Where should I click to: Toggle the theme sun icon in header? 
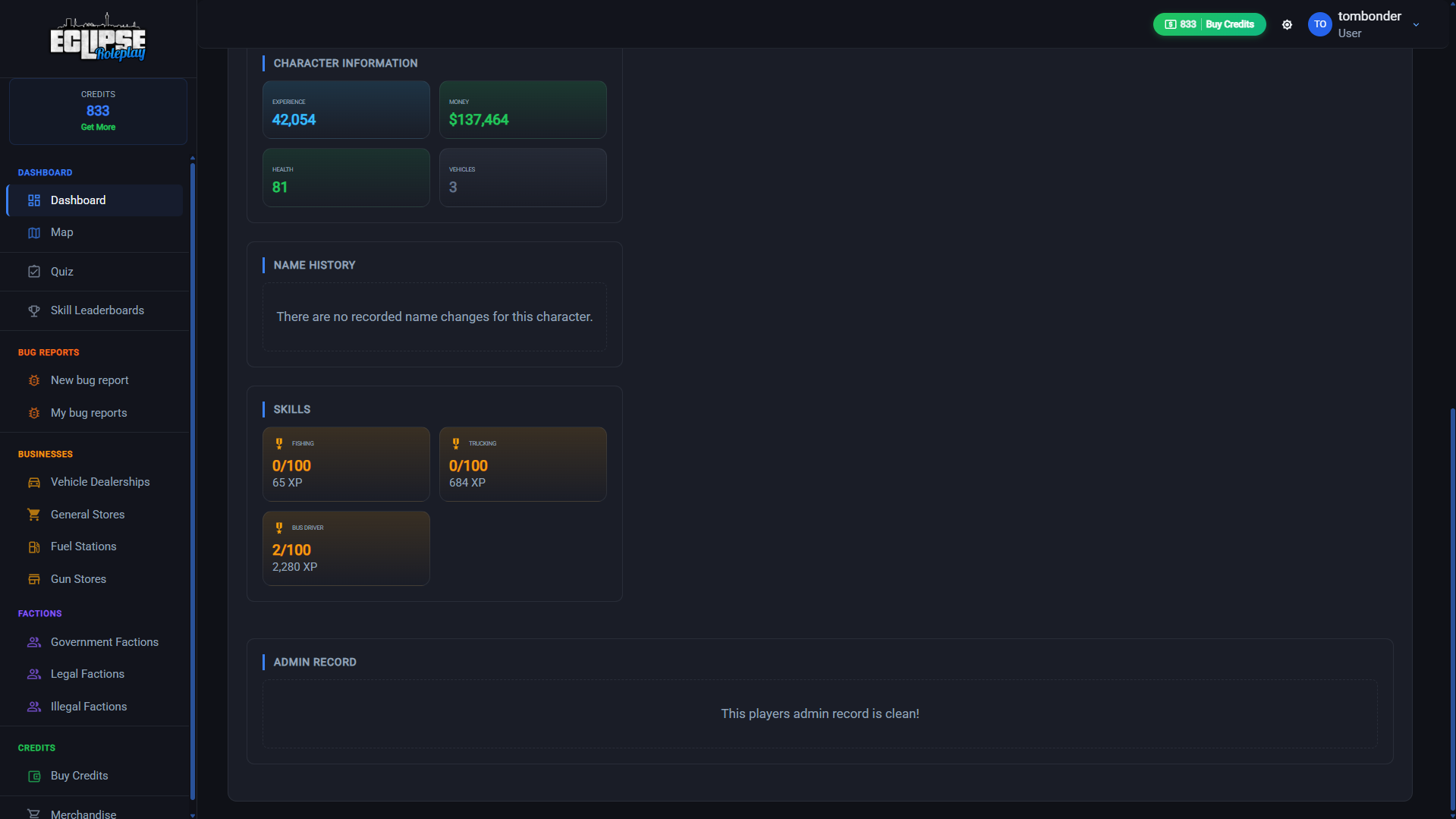pos(1287,24)
